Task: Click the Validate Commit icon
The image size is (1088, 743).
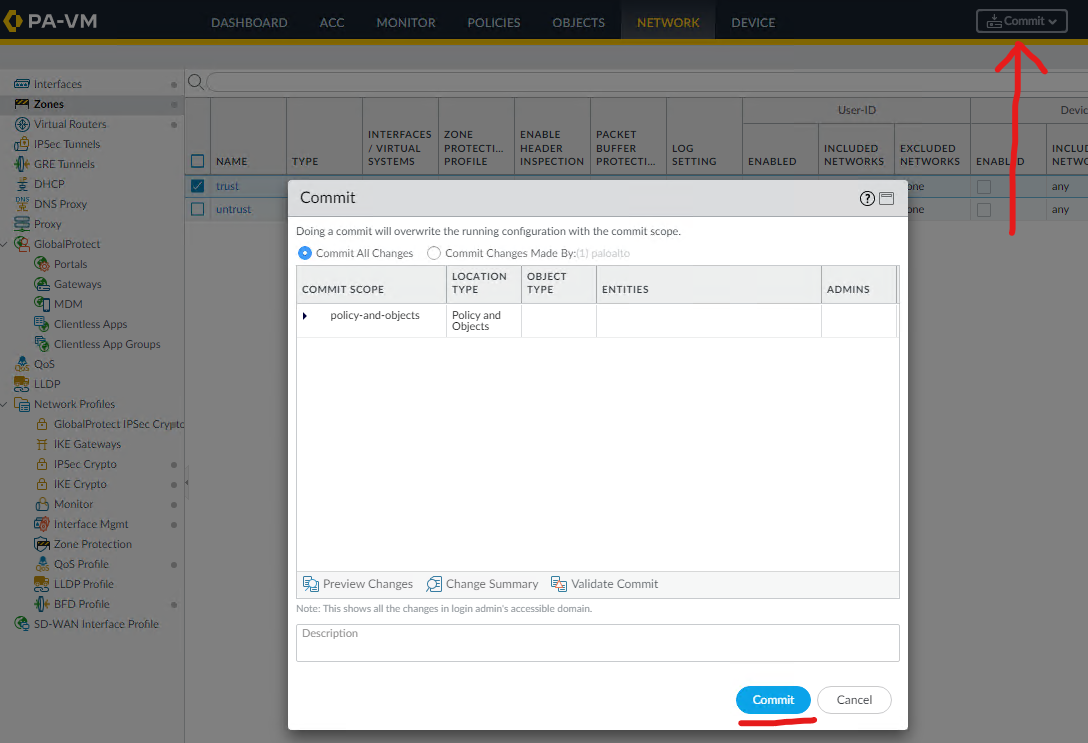Action: tap(559, 584)
